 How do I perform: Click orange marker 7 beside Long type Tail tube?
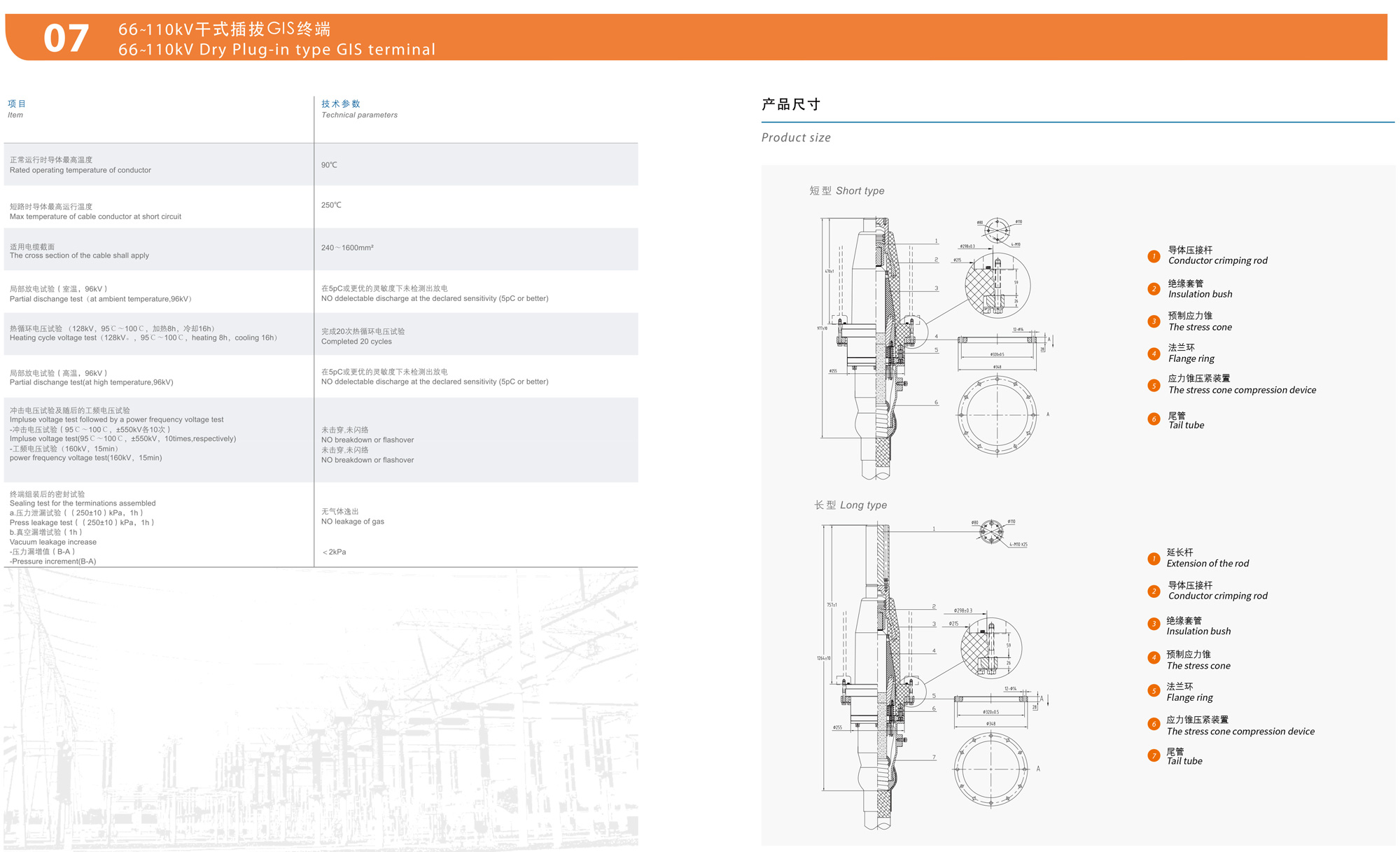1154,755
